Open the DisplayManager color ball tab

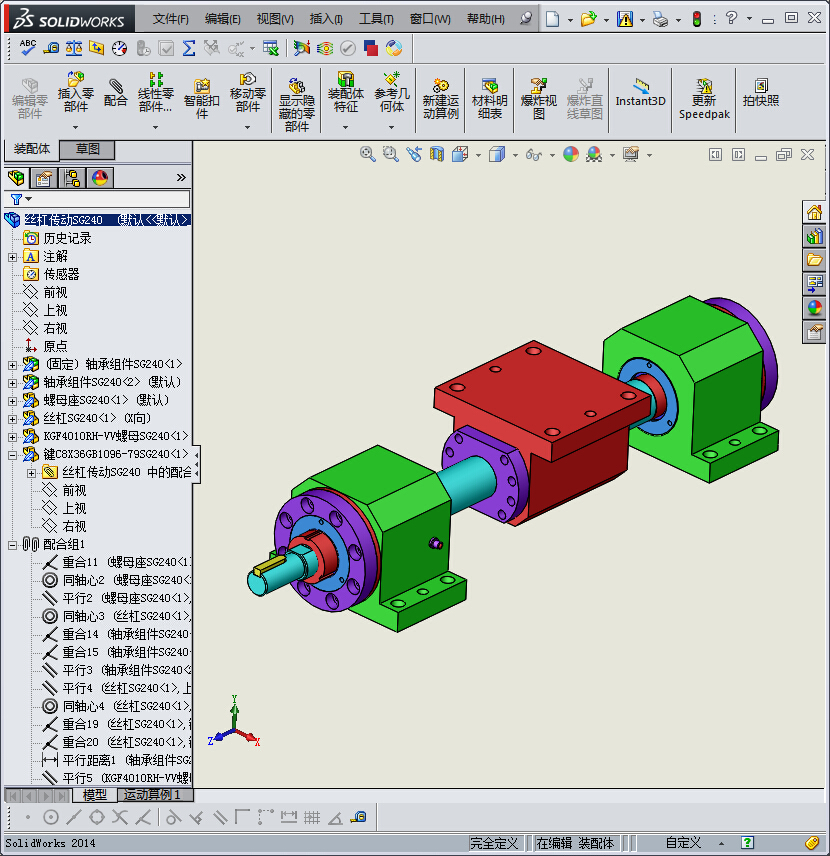click(100, 178)
